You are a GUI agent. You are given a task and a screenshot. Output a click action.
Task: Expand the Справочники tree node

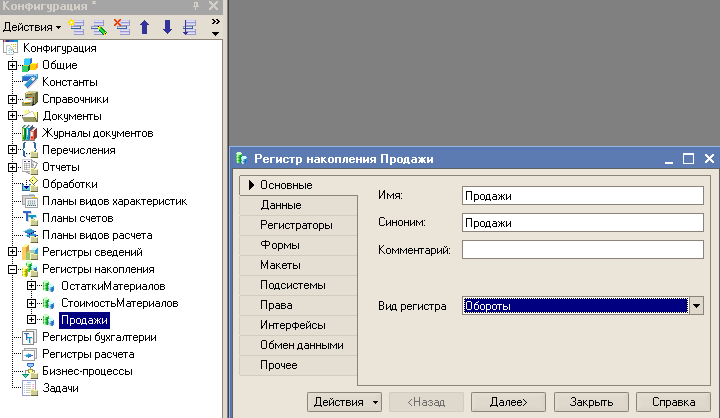coord(12,99)
